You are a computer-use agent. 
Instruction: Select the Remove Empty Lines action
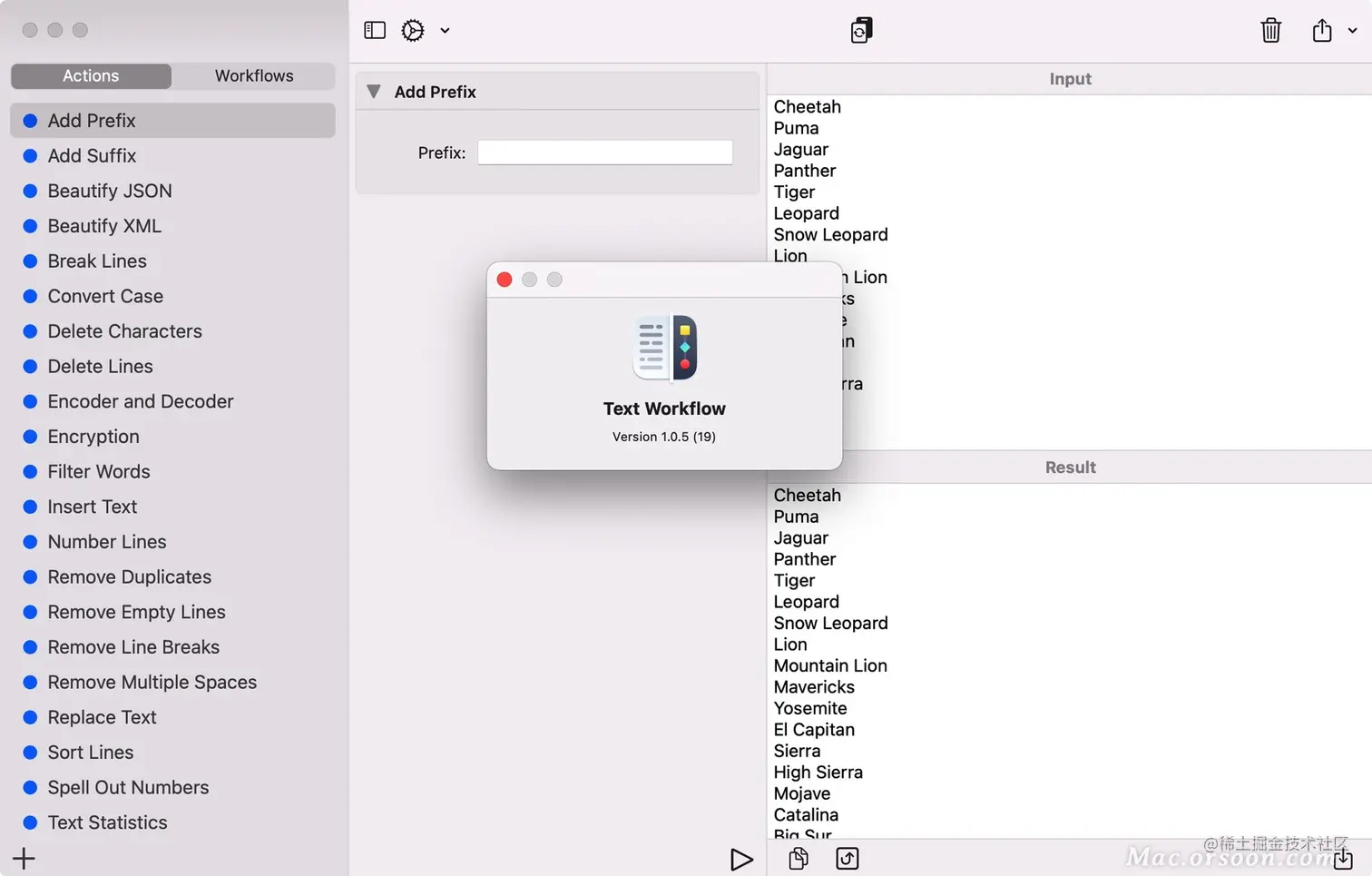coord(172,613)
